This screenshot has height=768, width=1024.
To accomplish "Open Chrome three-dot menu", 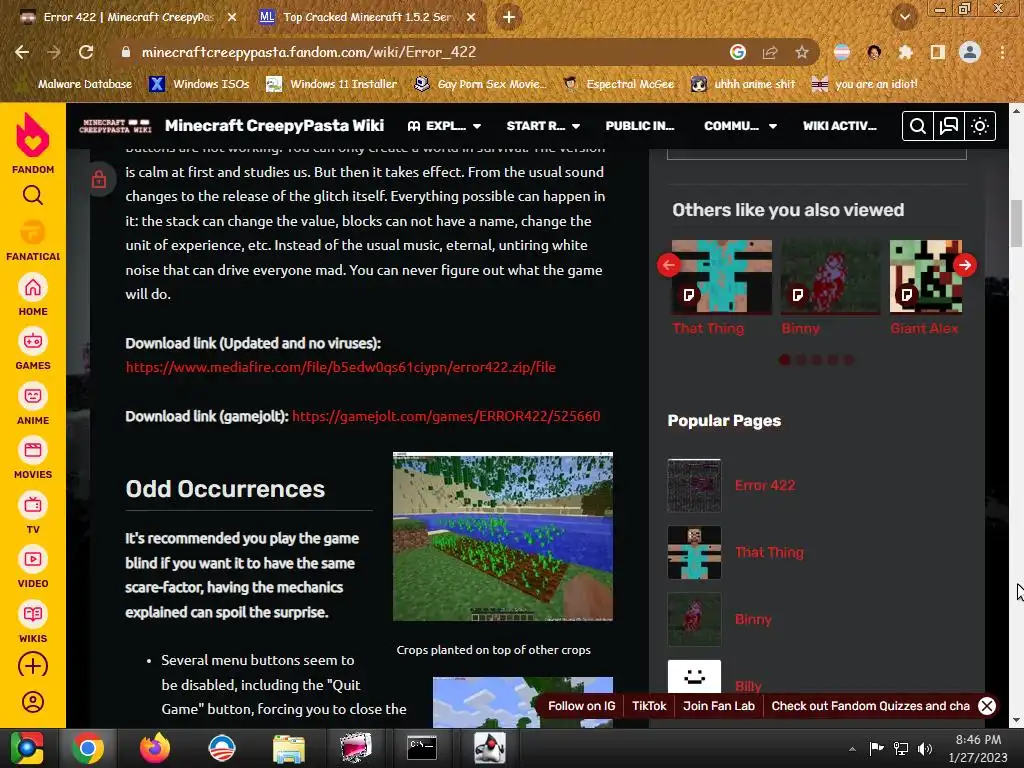I will pos(1002,52).
